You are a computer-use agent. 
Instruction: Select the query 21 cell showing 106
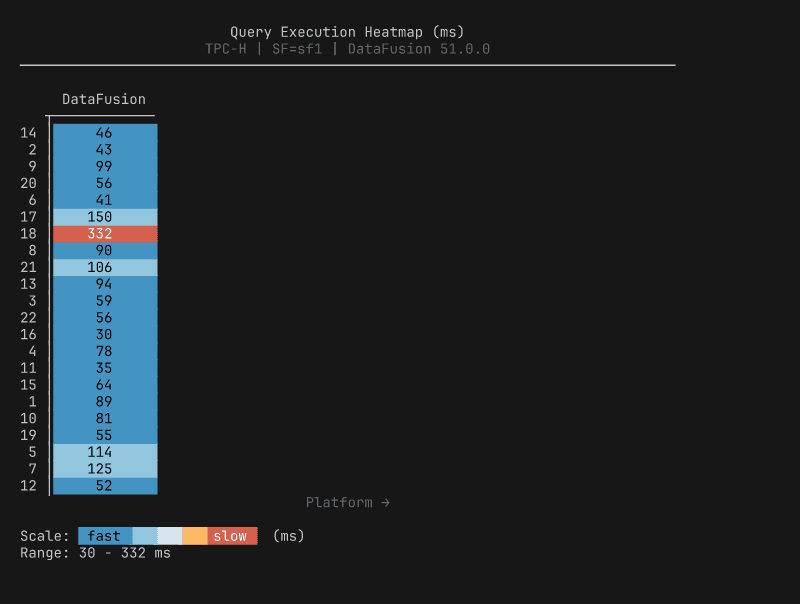tap(104, 267)
